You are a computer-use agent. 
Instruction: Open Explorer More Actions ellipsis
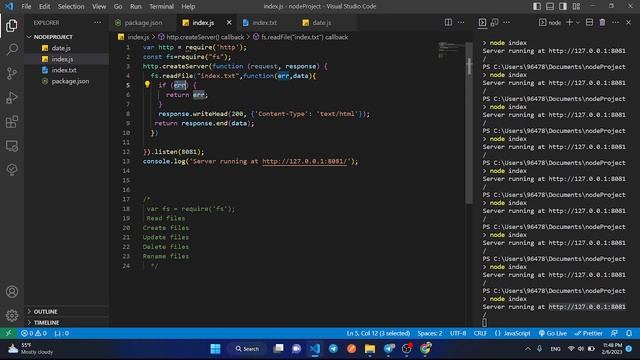(x=98, y=22)
